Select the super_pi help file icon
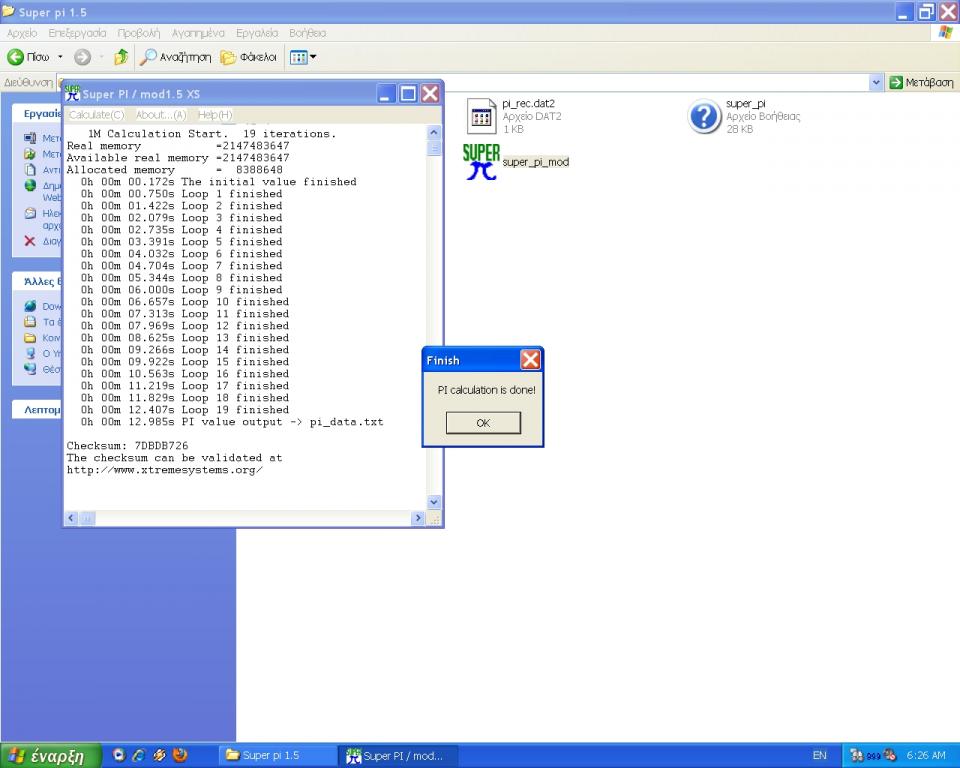 (x=704, y=116)
